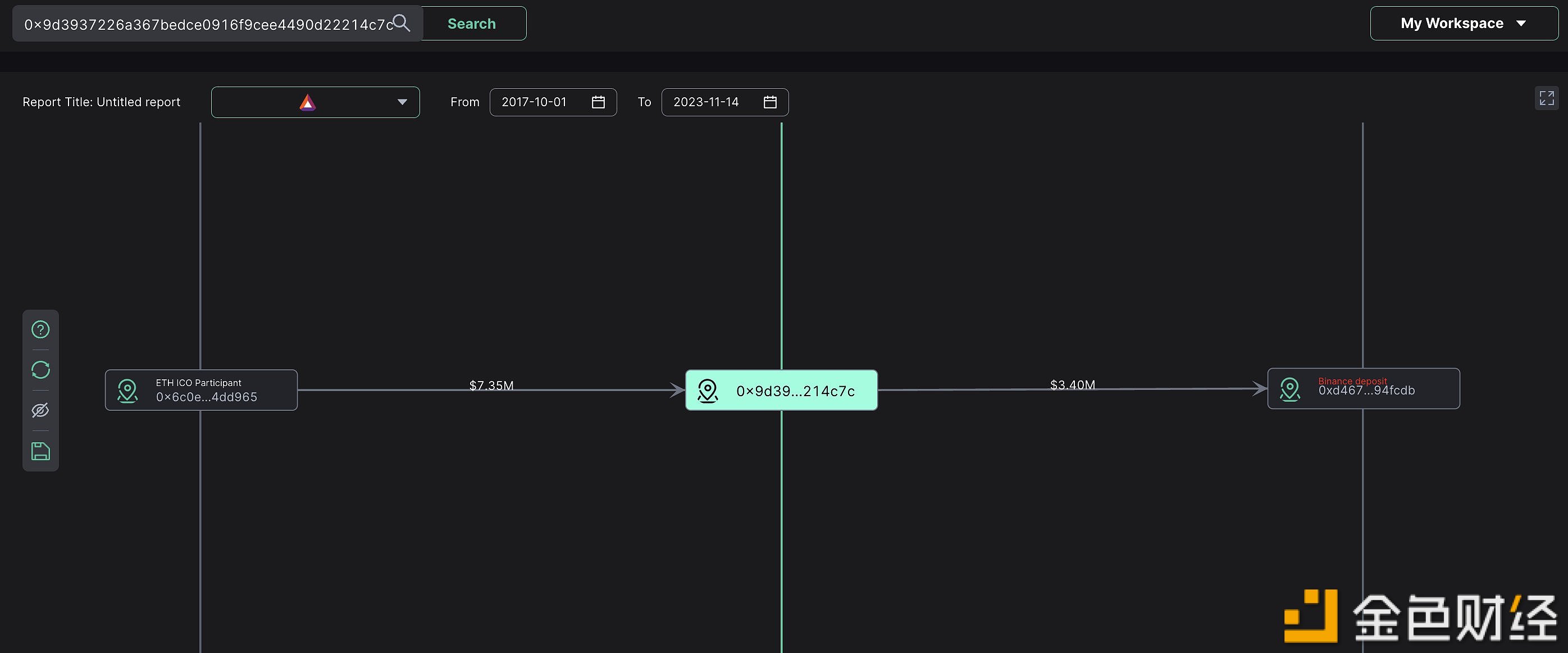Screen dimensions: 1568x653
Task: Click the Search button
Action: pyautogui.click(x=472, y=24)
